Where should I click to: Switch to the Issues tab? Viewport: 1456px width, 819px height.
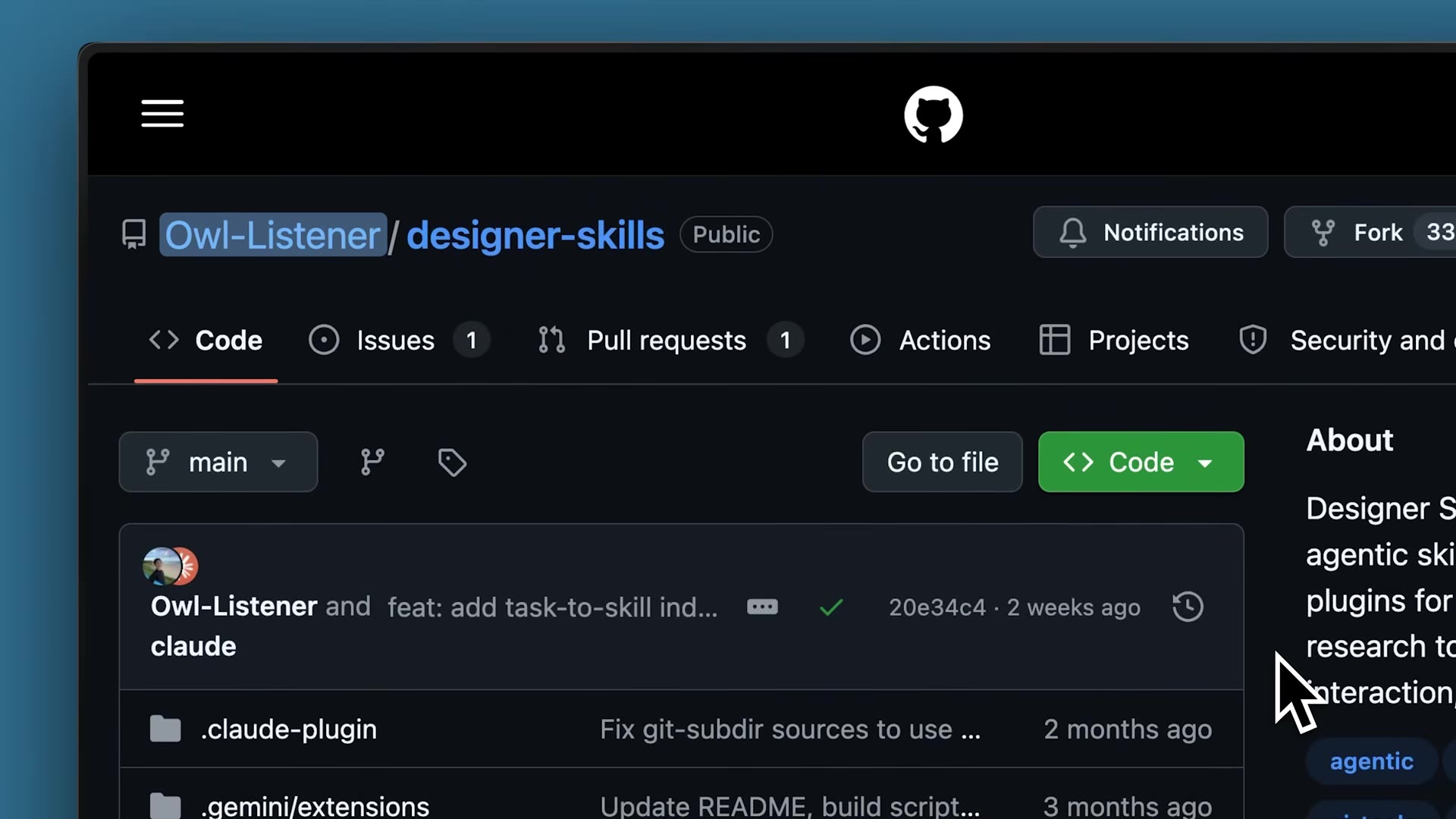399,340
